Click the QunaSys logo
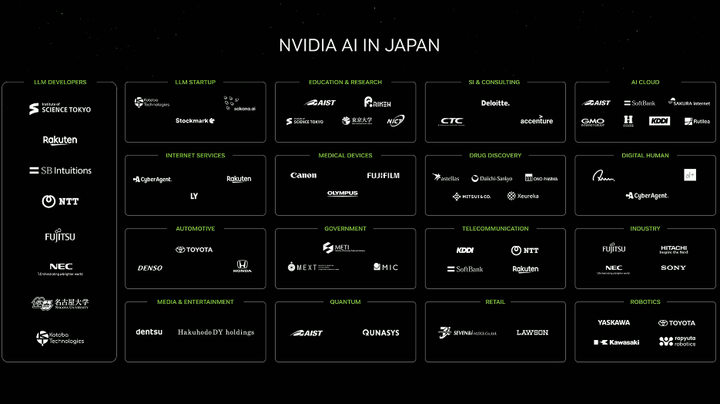The height and width of the screenshot is (404, 720). pos(381,332)
